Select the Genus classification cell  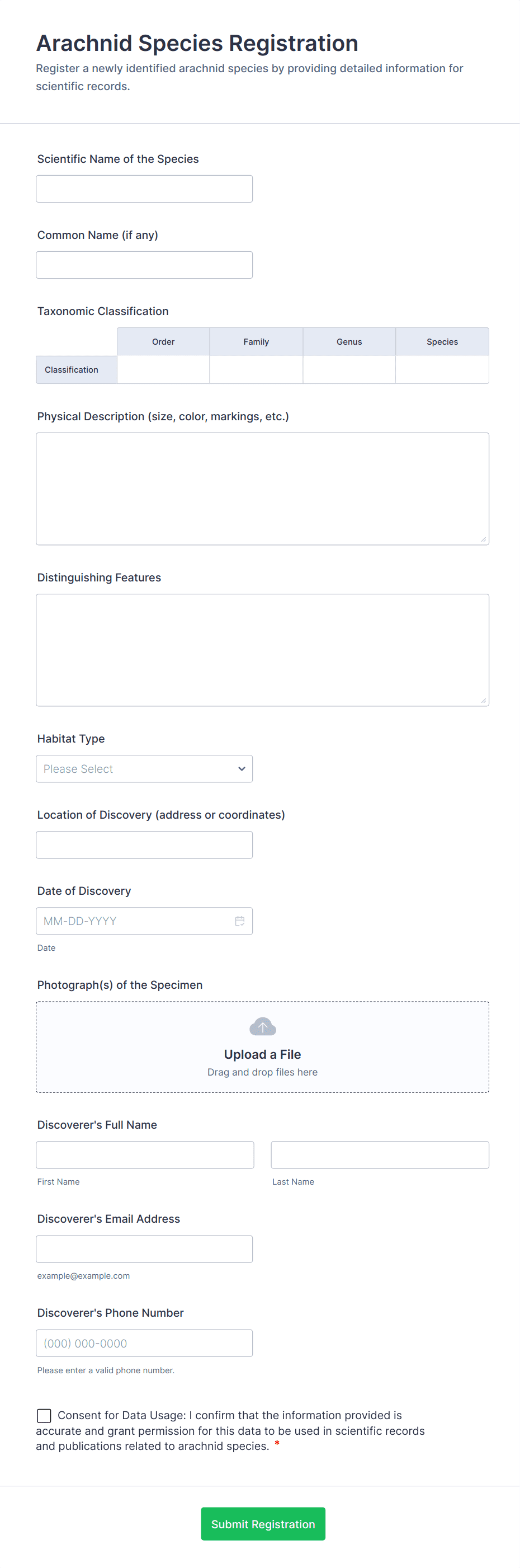[349, 369]
